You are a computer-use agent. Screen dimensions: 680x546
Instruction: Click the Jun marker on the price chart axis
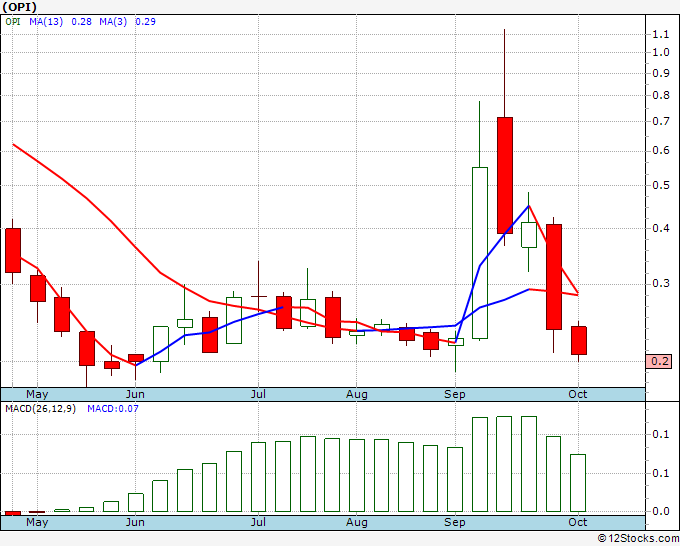tap(135, 394)
